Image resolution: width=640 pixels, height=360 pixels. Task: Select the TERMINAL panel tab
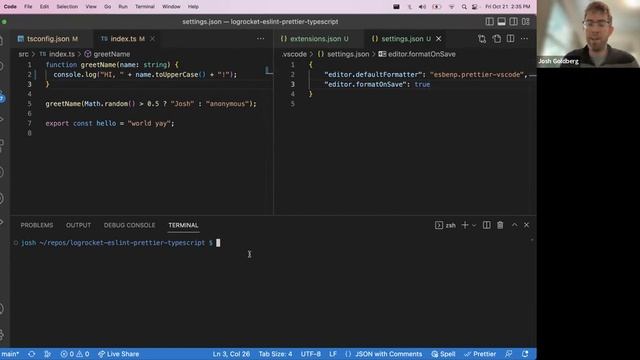[x=183, y=225]
